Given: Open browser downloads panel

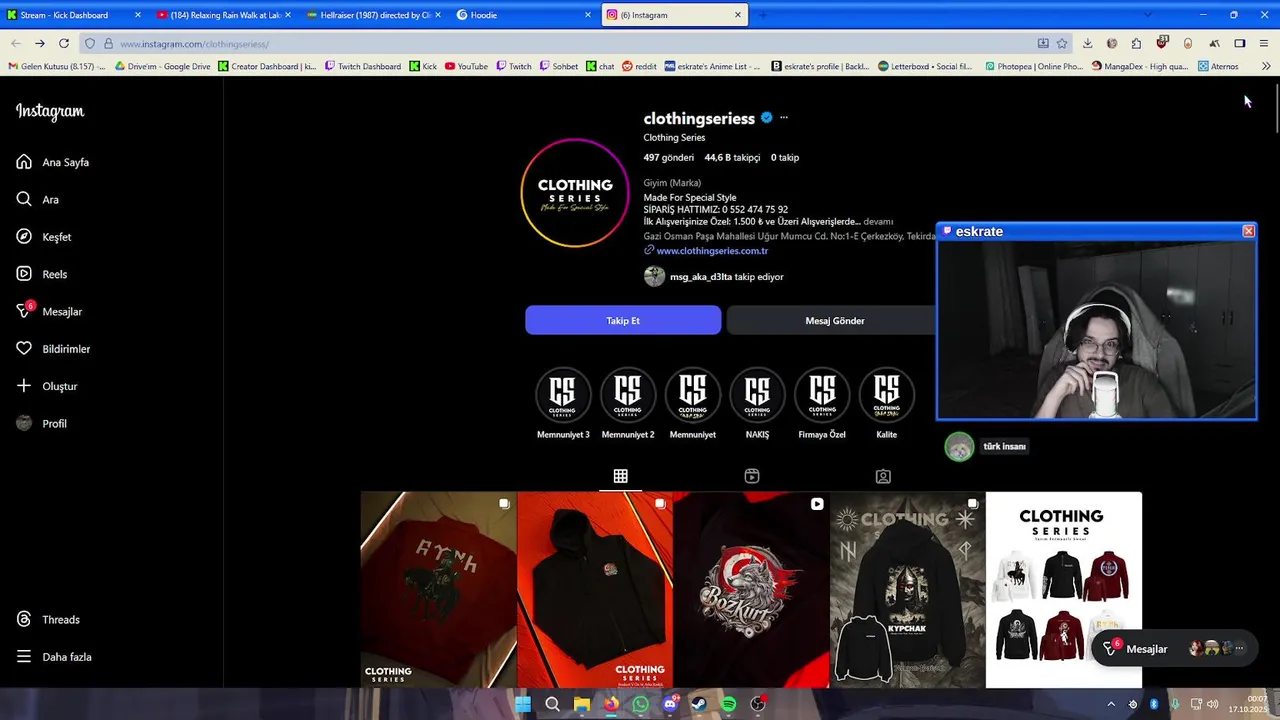Looking at the screenshot, I should [1087, 44].
